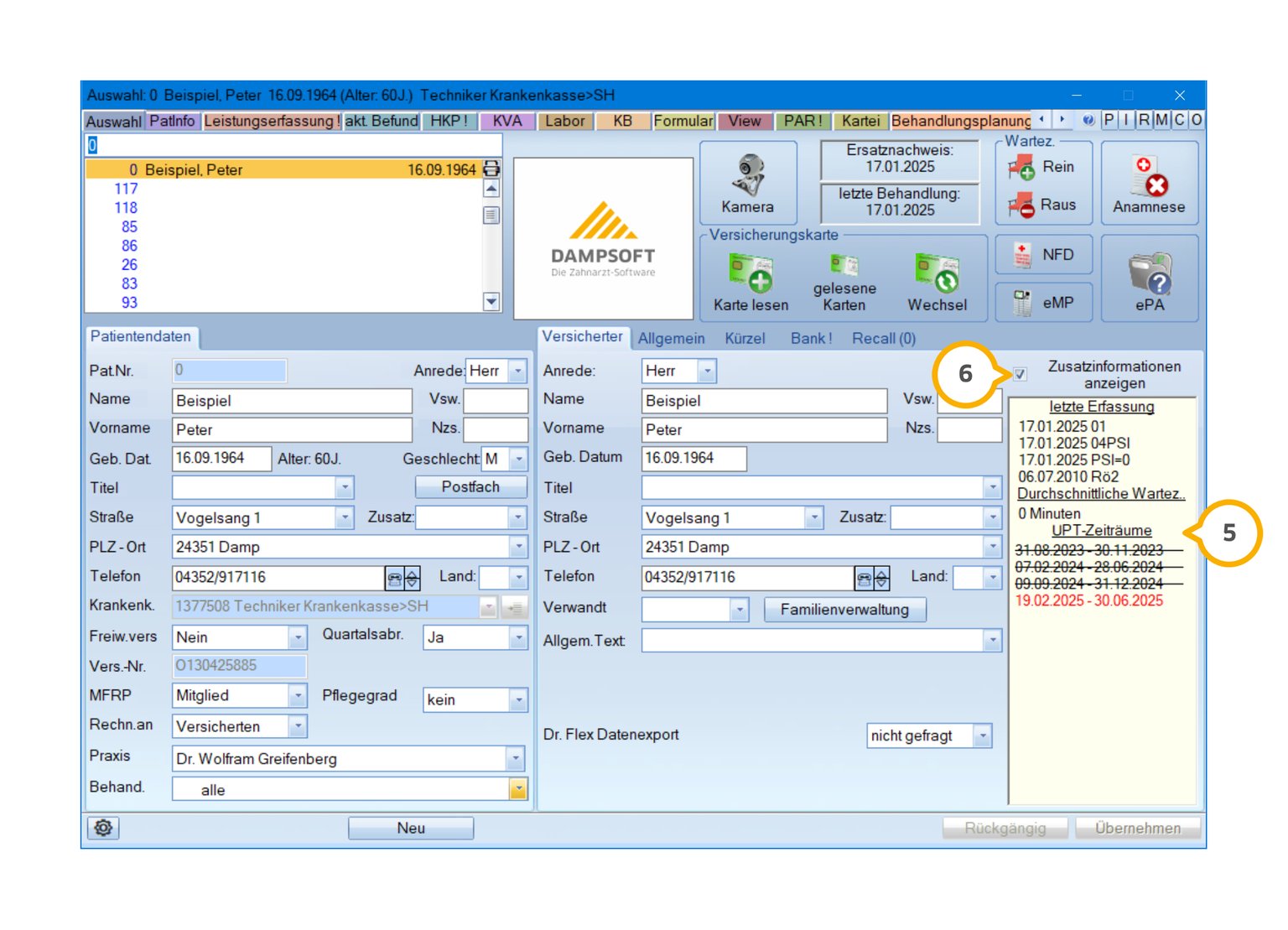
Task: Switch to the akt. Befund tab
Action: pos(382,121)
